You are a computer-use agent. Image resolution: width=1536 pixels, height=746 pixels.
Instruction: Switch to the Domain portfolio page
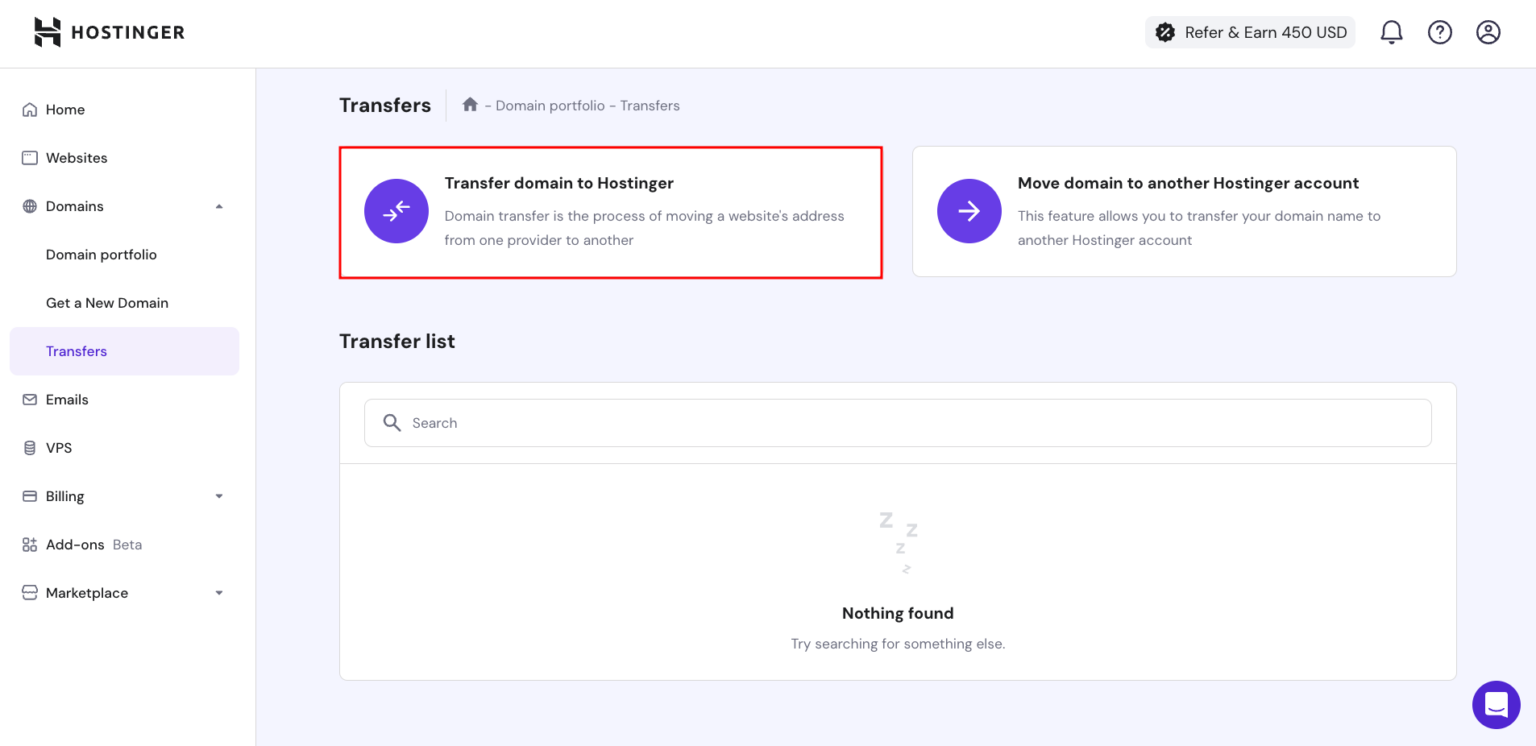[101, 254]
